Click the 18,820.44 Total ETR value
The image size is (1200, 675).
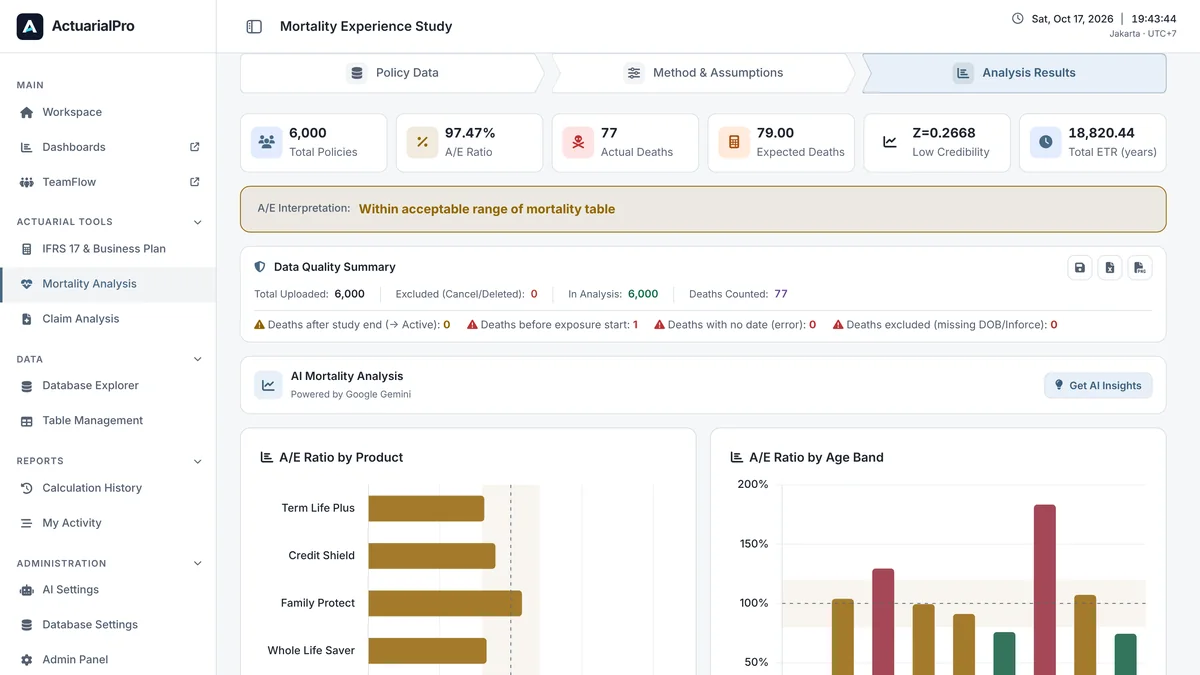click(1102, 133)
